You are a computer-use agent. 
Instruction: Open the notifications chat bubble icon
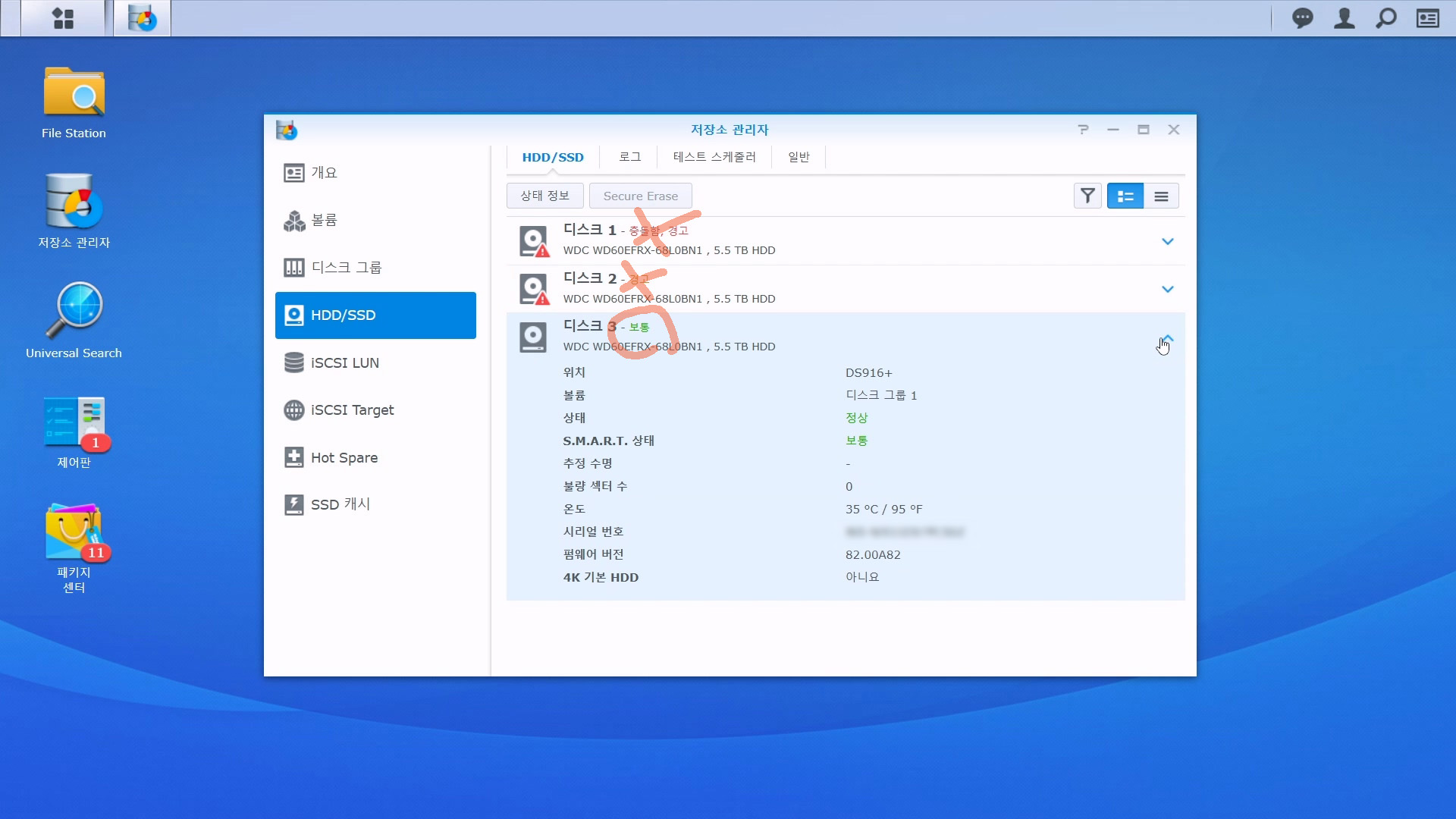pyautogui.click(x=1302, y=18)
